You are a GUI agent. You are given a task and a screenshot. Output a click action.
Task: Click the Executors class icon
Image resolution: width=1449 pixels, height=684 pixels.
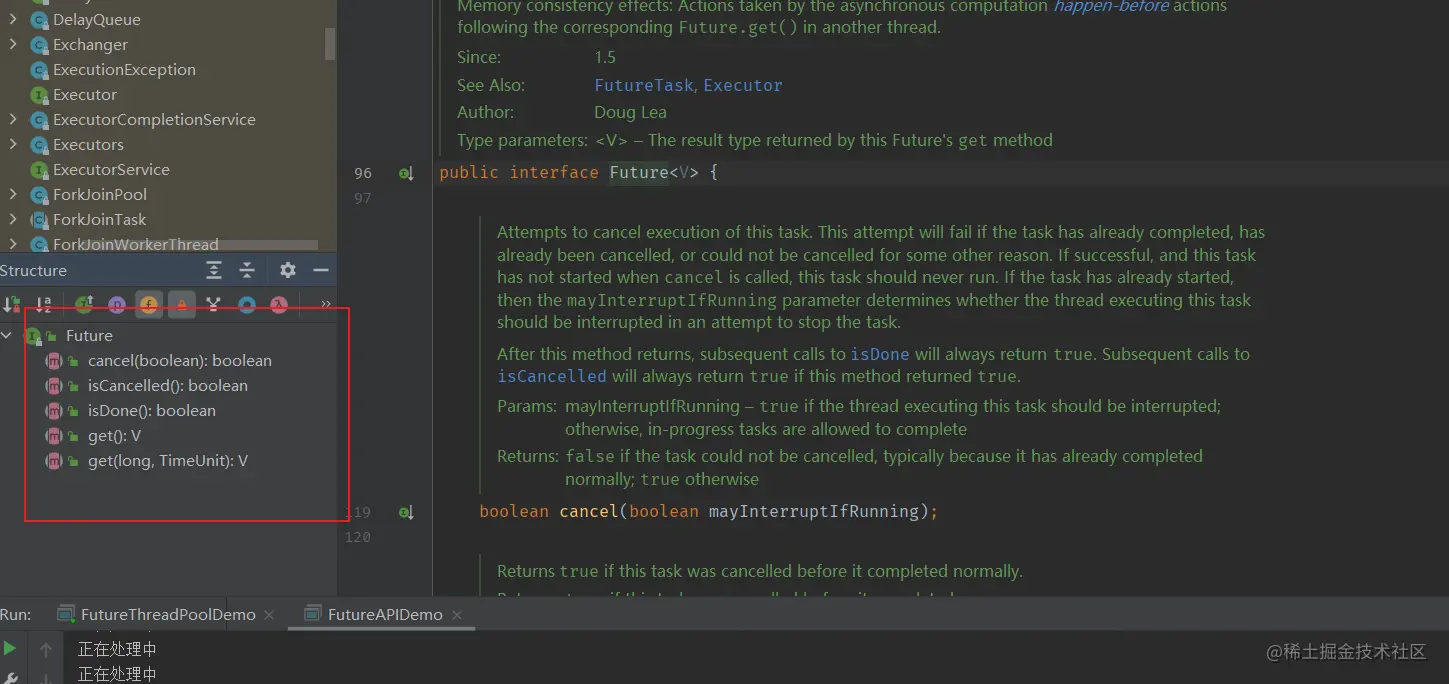tap(40, 145)
